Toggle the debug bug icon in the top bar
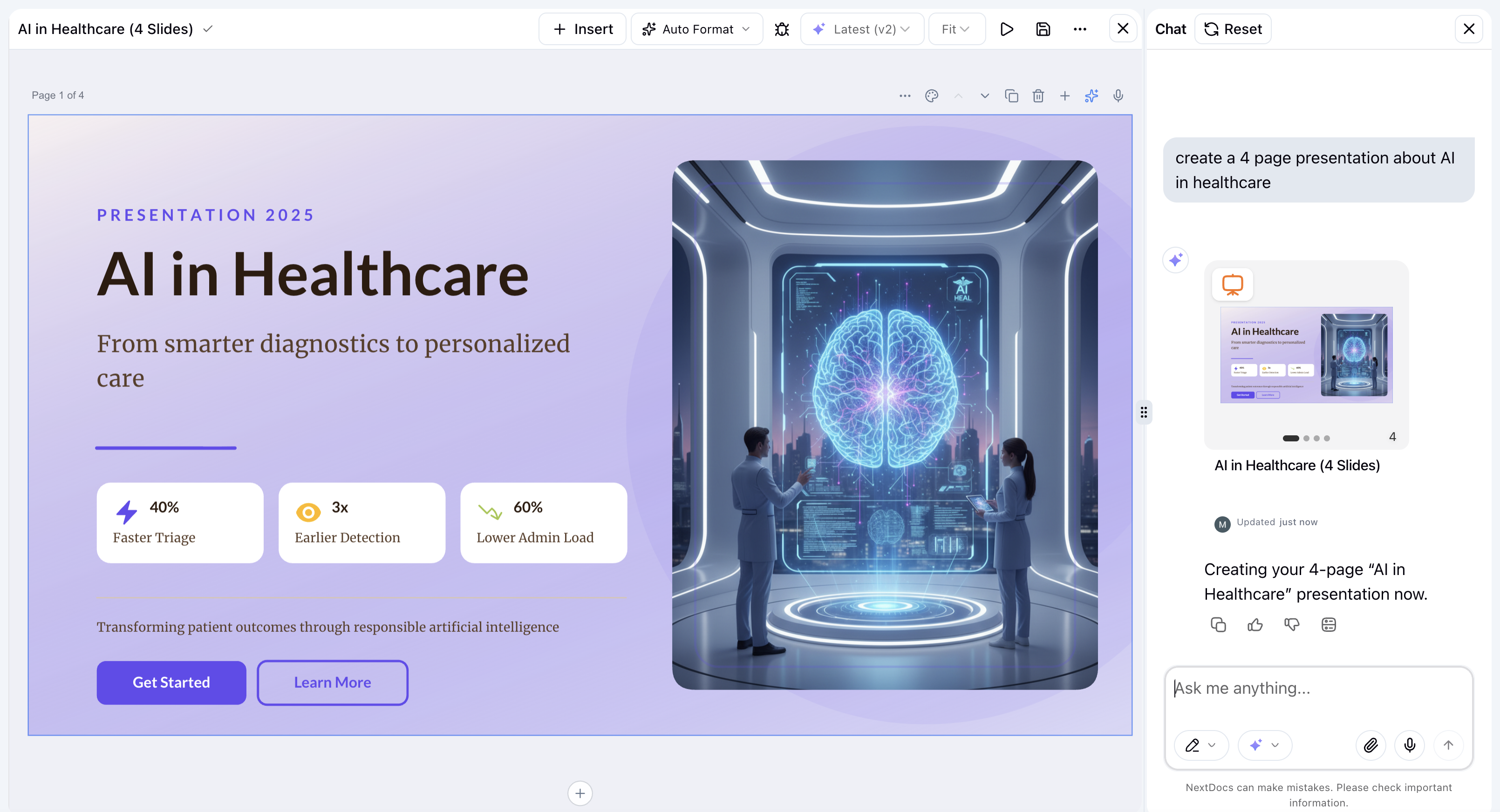 pyautogui.click(x=782, y=28)
